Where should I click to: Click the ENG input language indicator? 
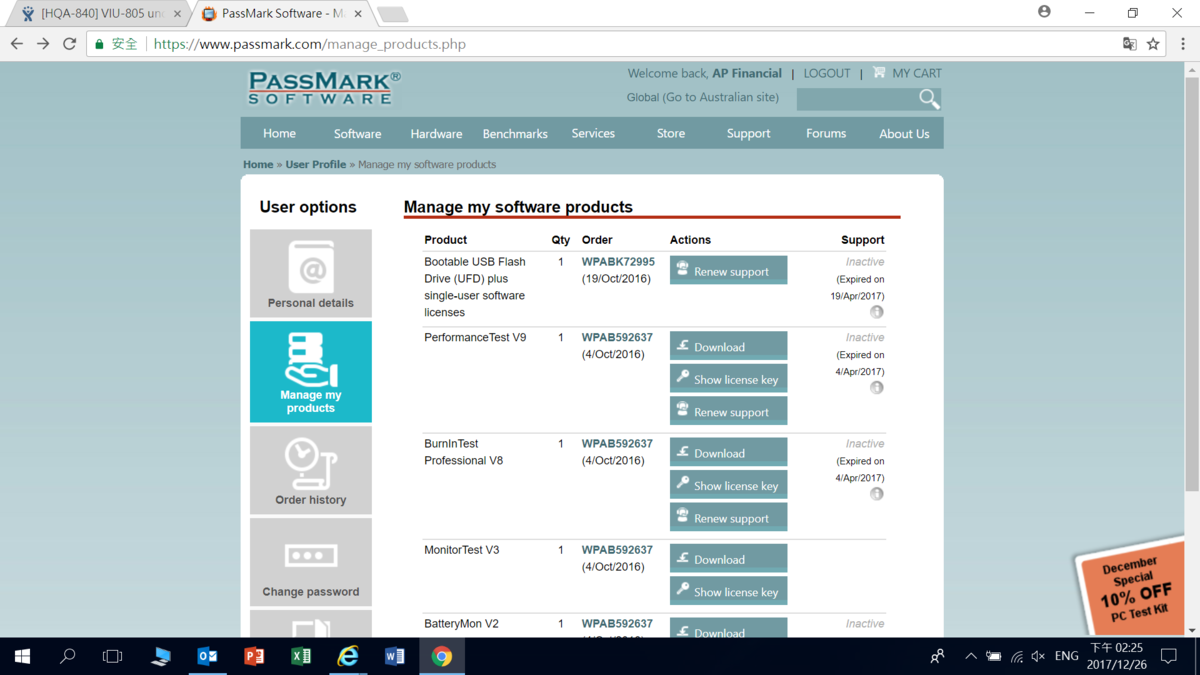1066,656
